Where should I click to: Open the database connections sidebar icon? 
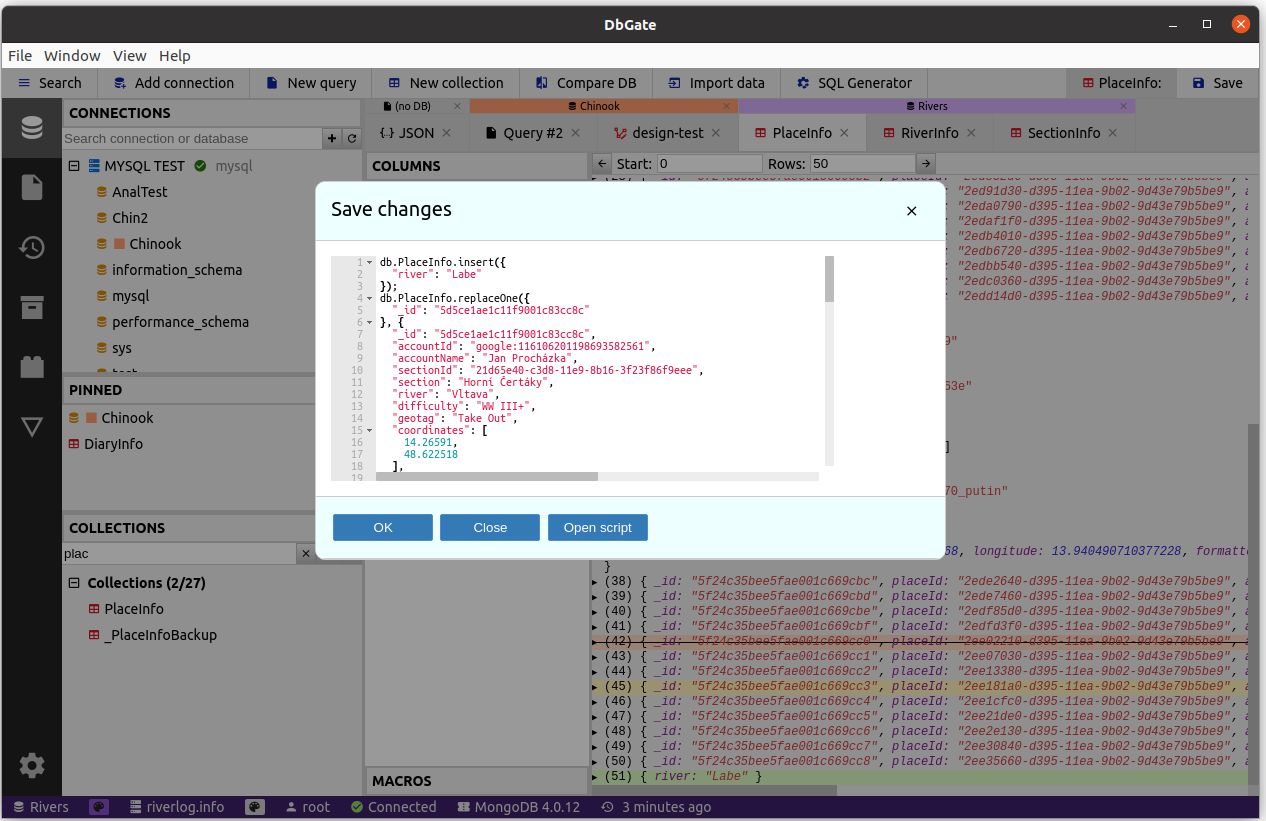click(32, 128)
